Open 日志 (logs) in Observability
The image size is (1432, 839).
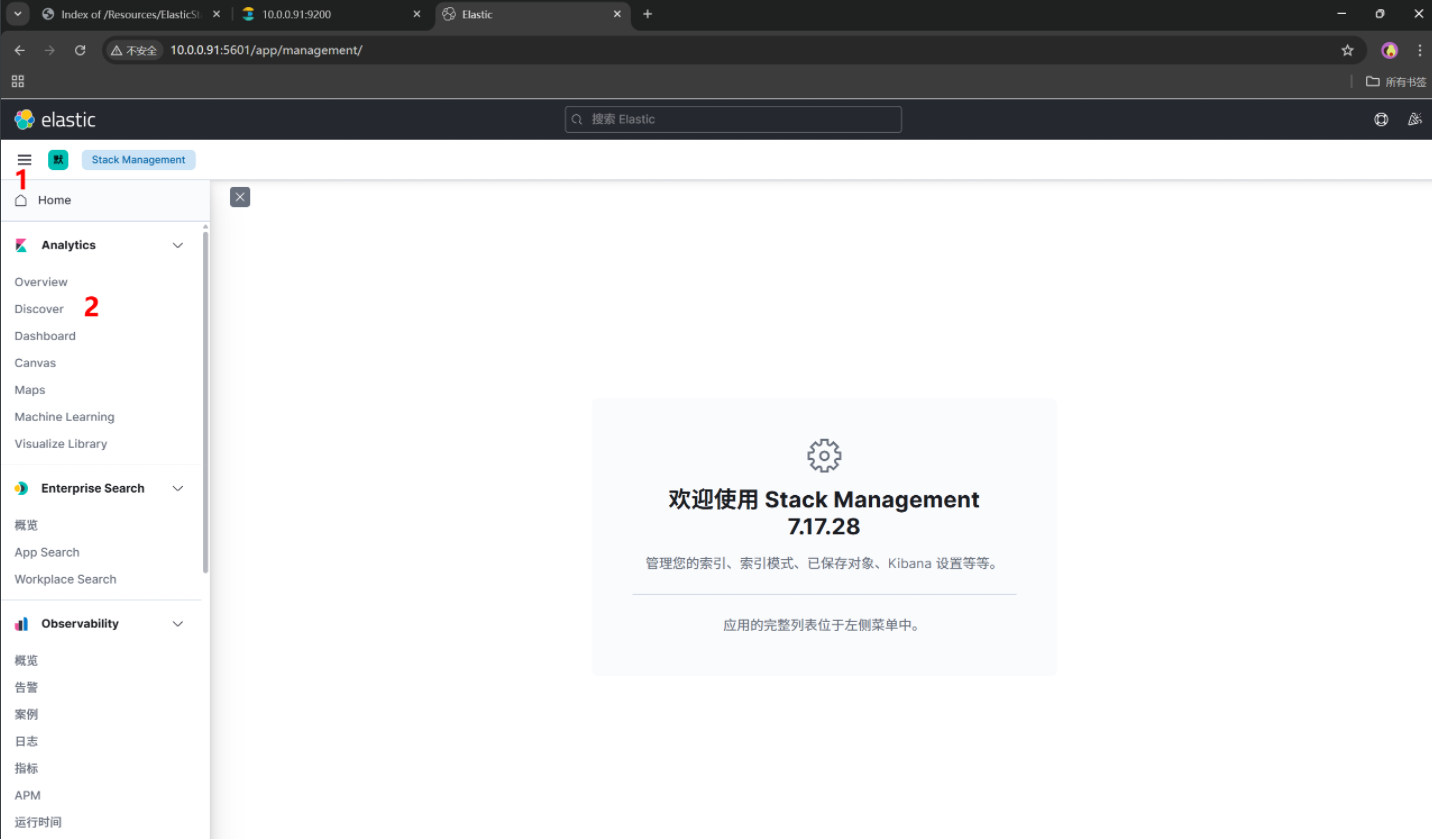point(26,741)
